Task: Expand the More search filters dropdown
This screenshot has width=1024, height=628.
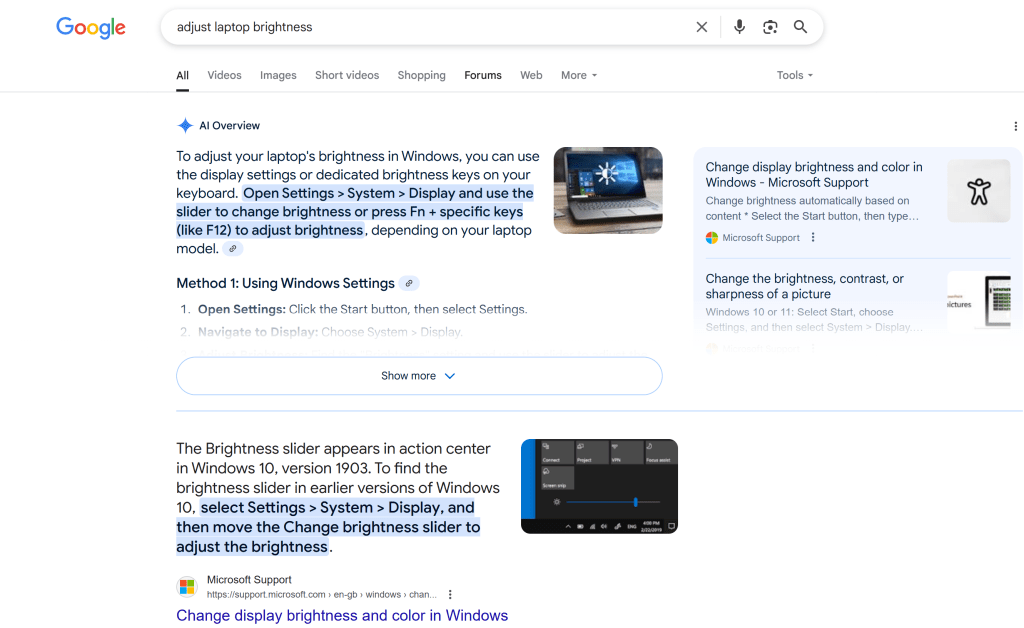Action: (x=579, y=75)
